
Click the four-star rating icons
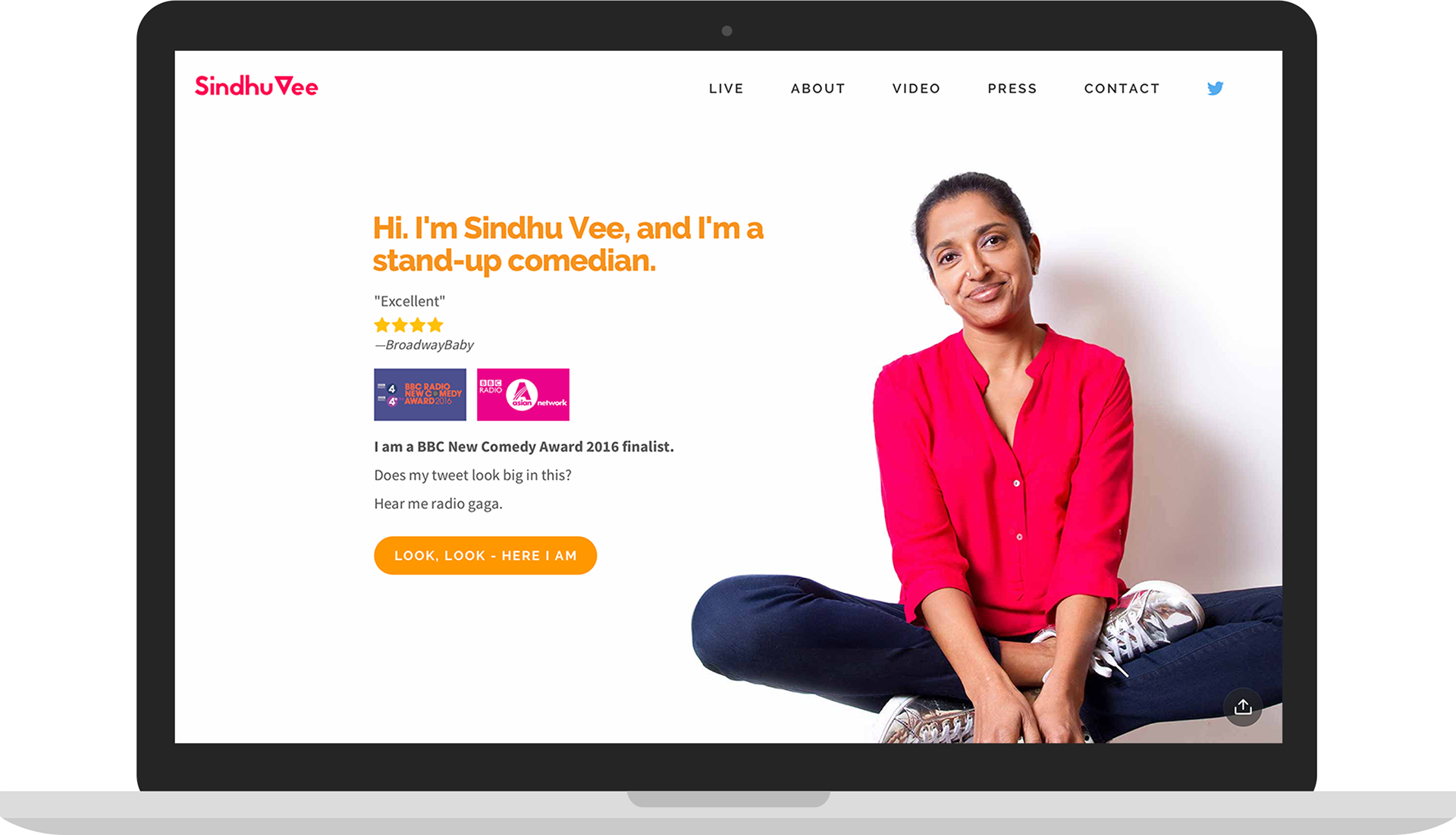409,325
